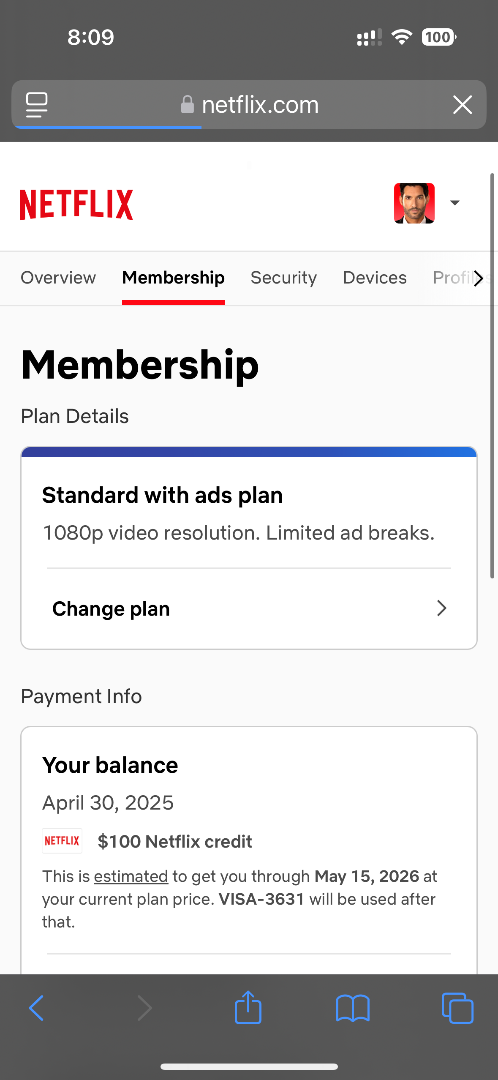Open the underlined estimated link
Screen dimensions: 498x1080
[131, 877]
